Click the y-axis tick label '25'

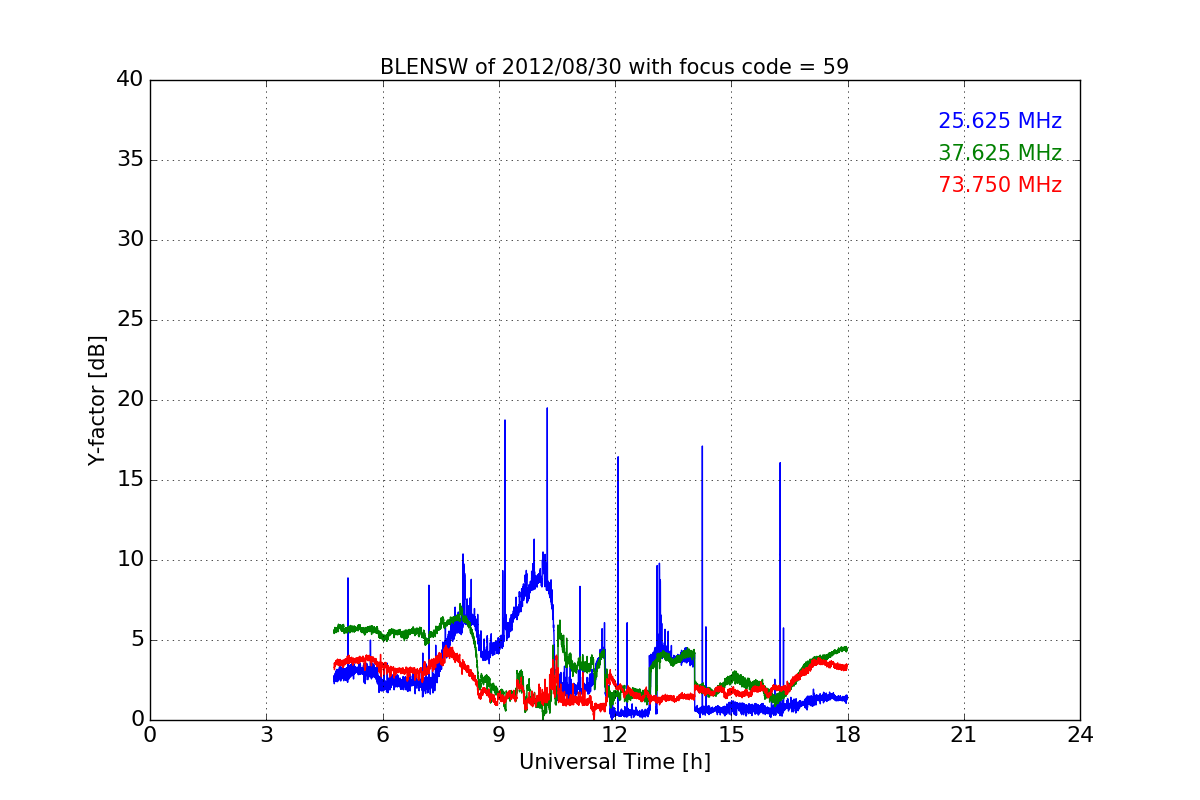(x=130, y=320)
